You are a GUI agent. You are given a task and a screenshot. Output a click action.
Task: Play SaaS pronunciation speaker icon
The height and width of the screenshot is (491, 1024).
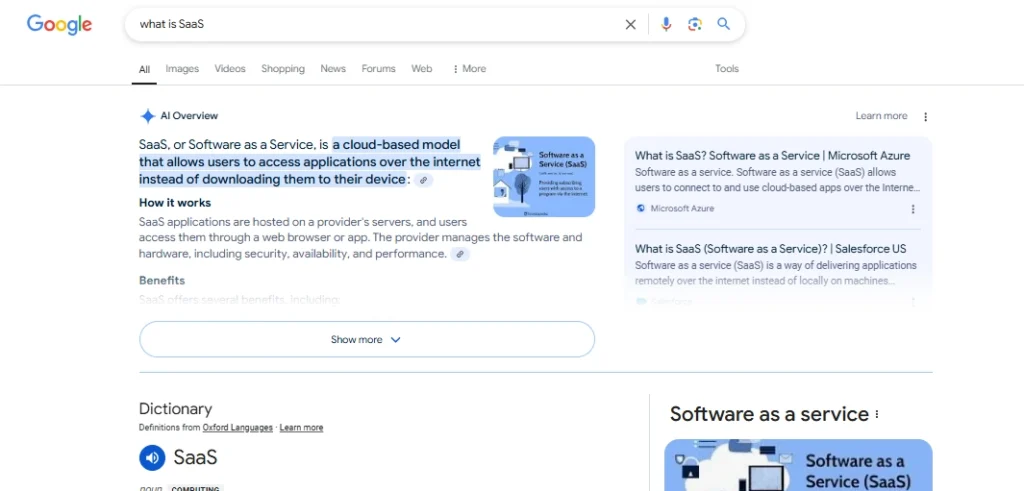152,457
